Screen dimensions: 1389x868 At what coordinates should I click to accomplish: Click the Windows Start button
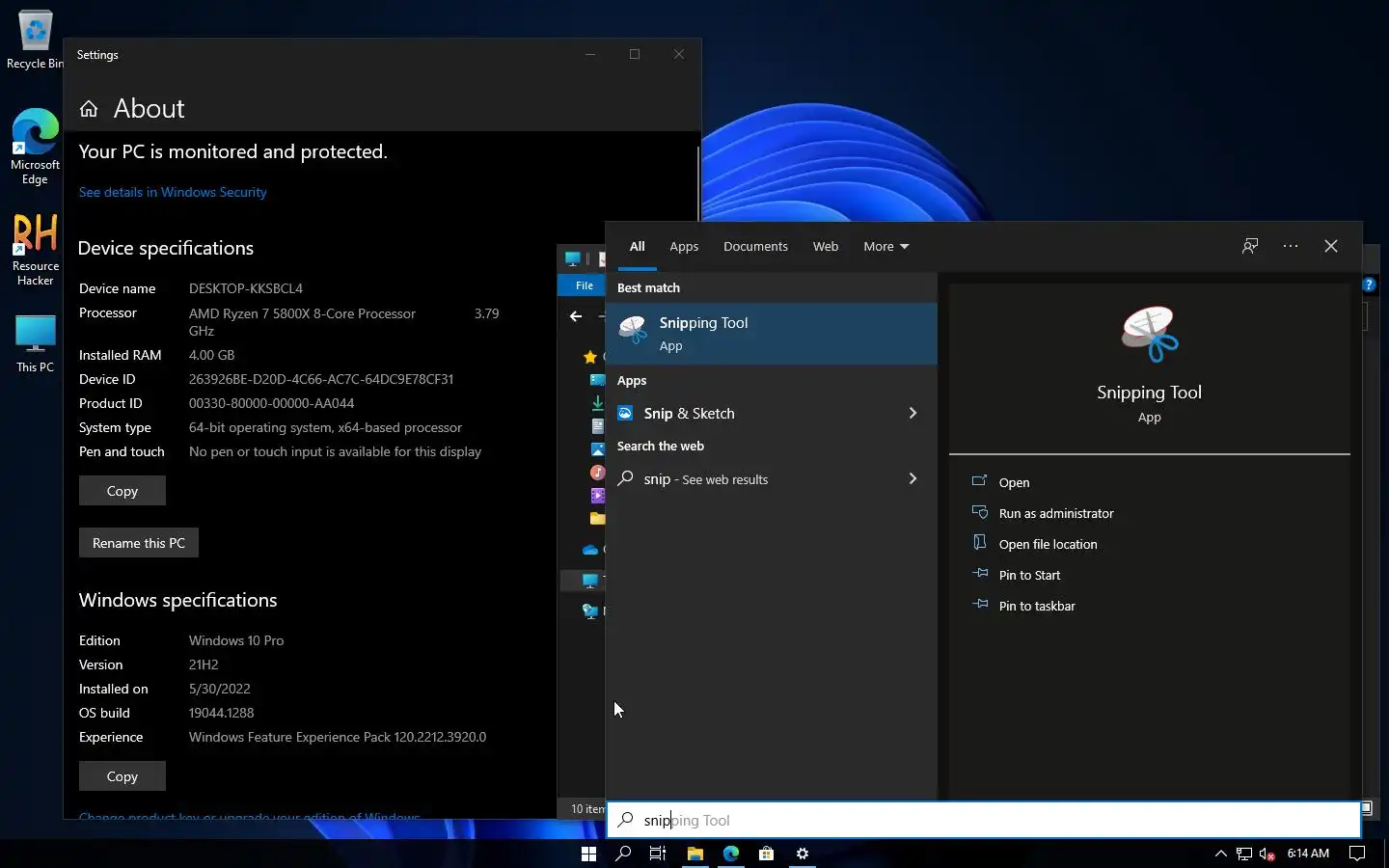pos(588,854)
